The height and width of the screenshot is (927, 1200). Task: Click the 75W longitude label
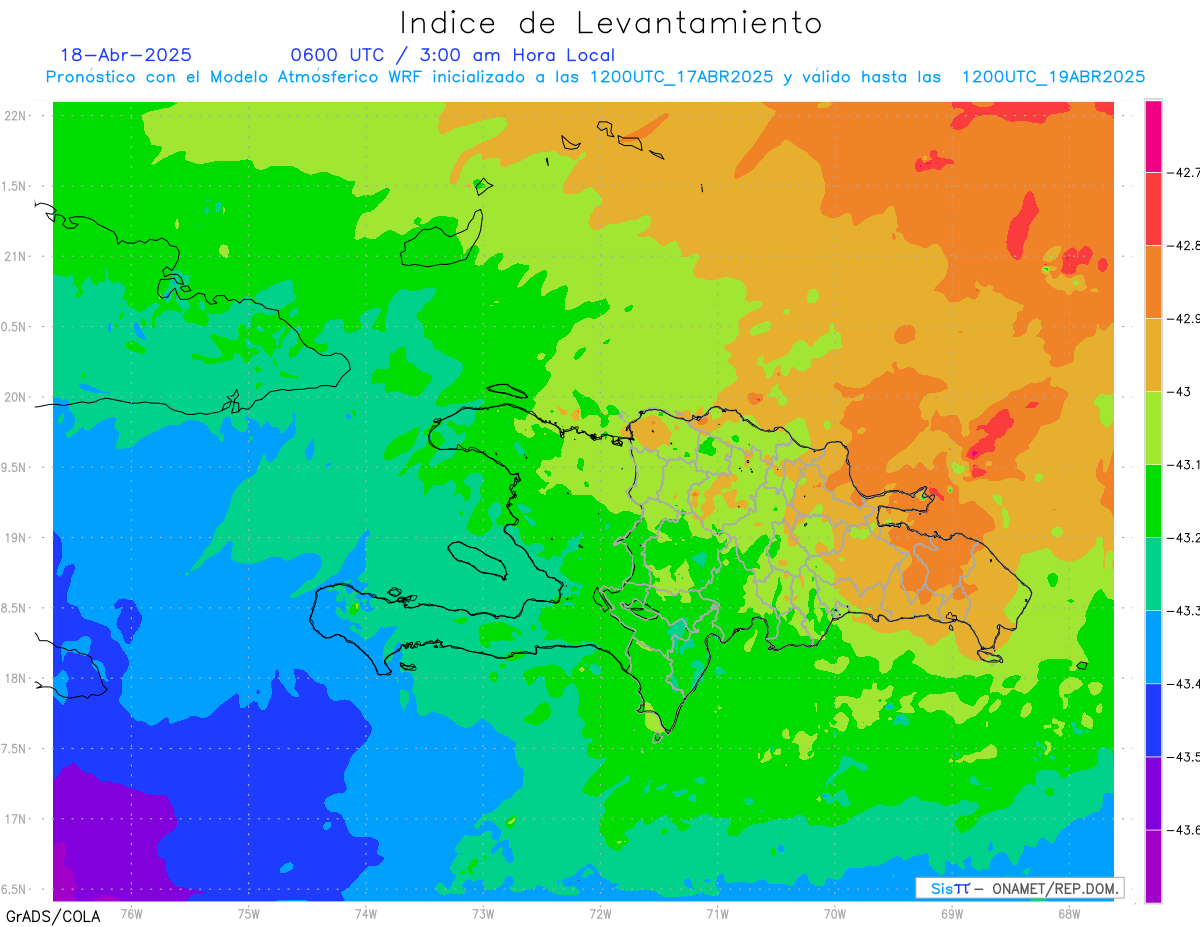tap(248, 913)
